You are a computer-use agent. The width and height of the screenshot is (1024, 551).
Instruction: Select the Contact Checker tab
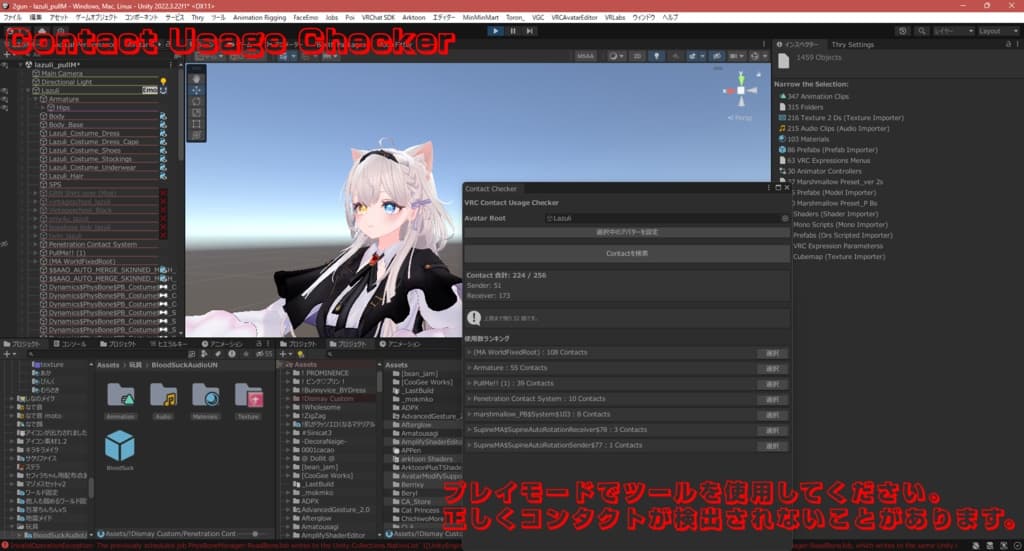(490, 189)
